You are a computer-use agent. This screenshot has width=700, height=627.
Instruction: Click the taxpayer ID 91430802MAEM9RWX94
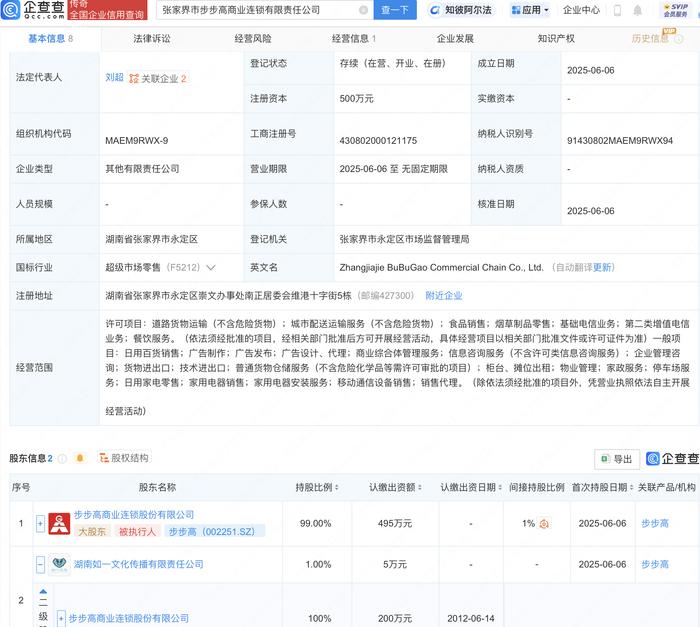tap(620, 141)
